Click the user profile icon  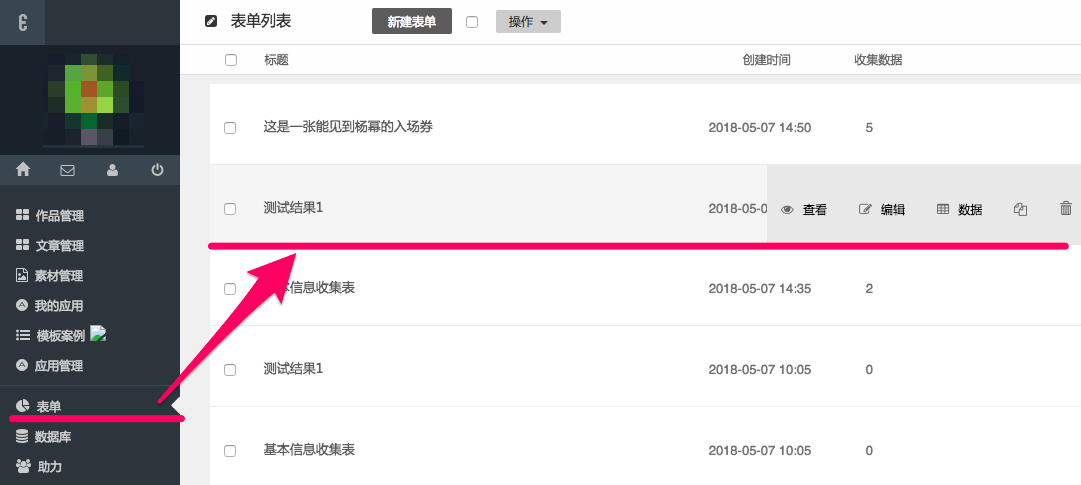pyautogui.click(x=112, y=170)
